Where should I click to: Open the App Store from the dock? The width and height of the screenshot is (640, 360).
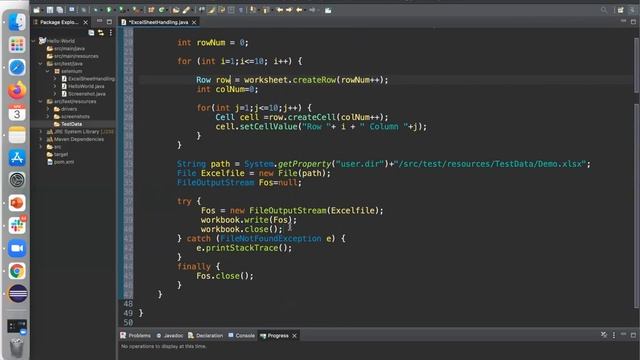(x=17, y=158)
